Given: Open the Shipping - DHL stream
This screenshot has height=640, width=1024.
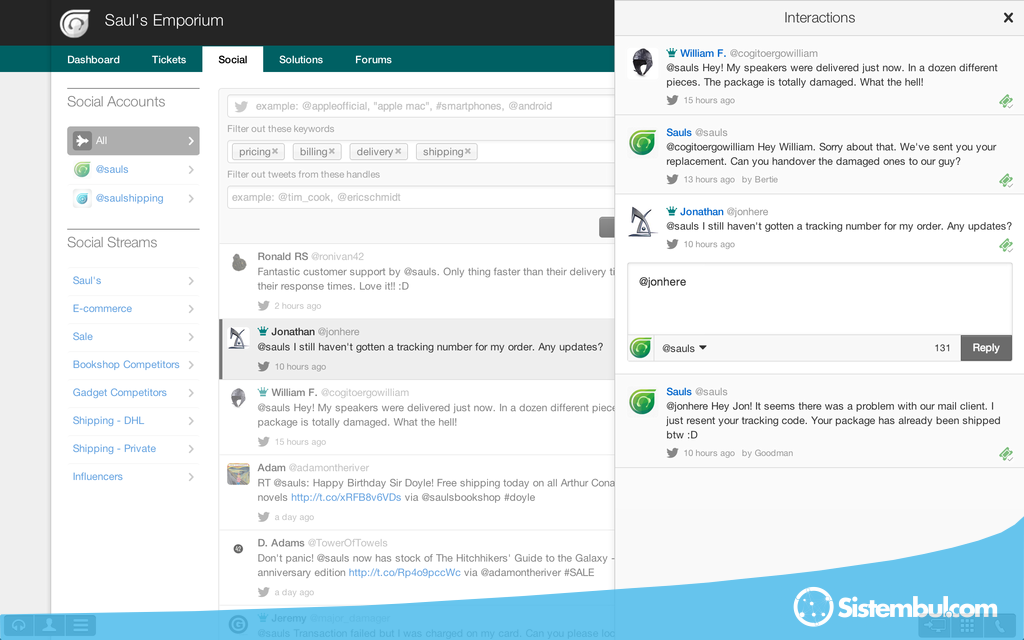Looking at the screenshot, I should (108, 421).
